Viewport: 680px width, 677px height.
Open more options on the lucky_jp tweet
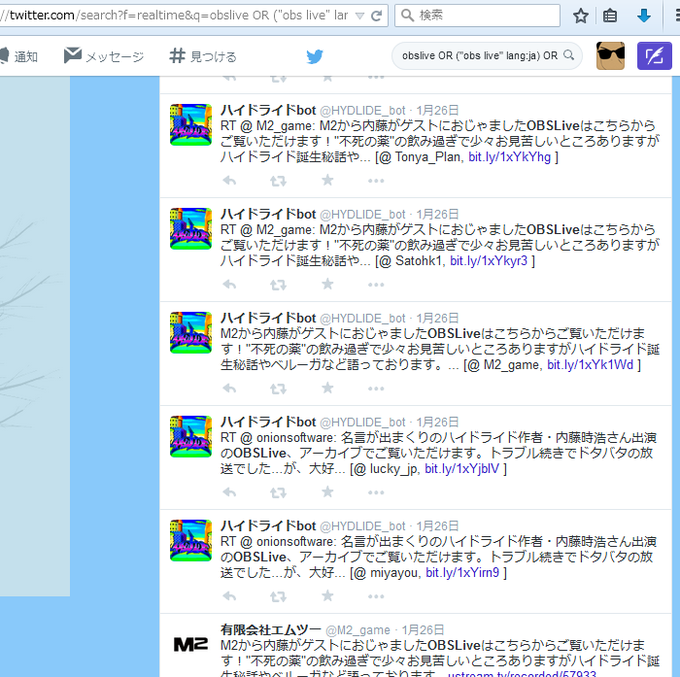(x=376, y=493)
